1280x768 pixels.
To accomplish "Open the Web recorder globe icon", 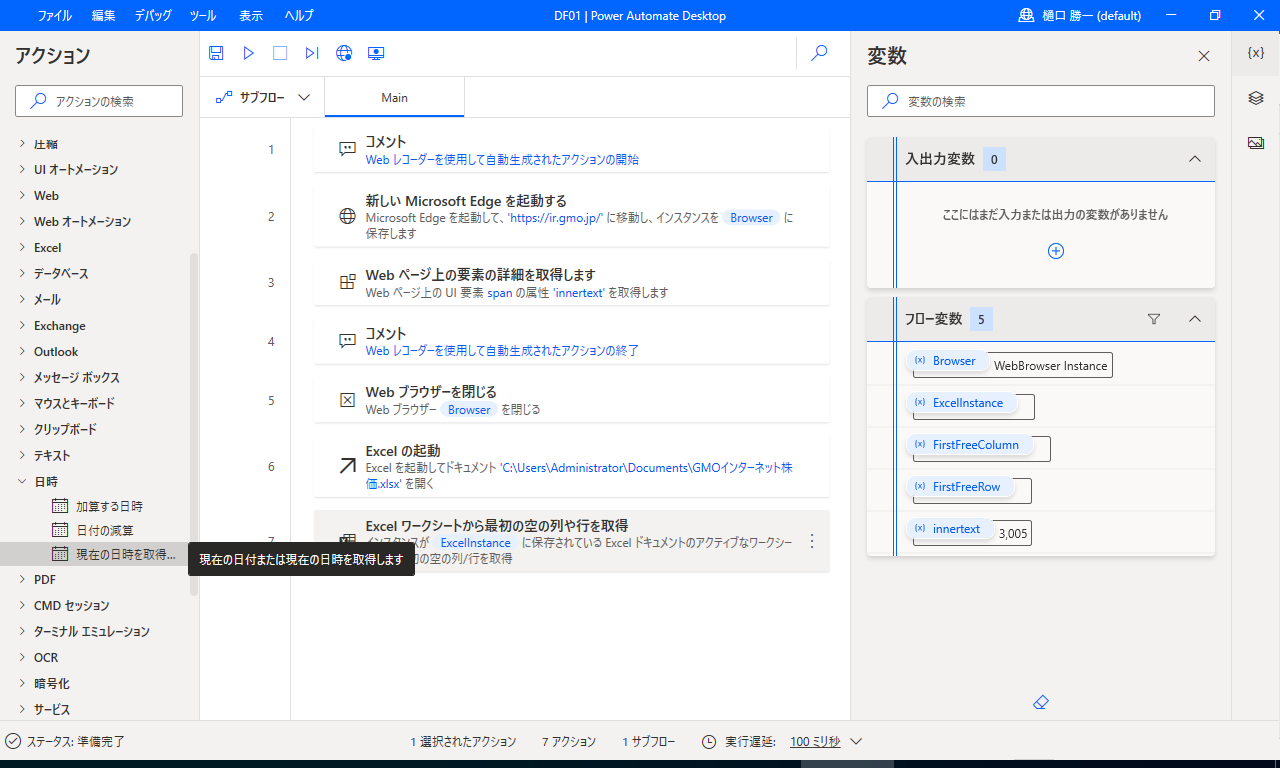I will click(x=344, y=53).
